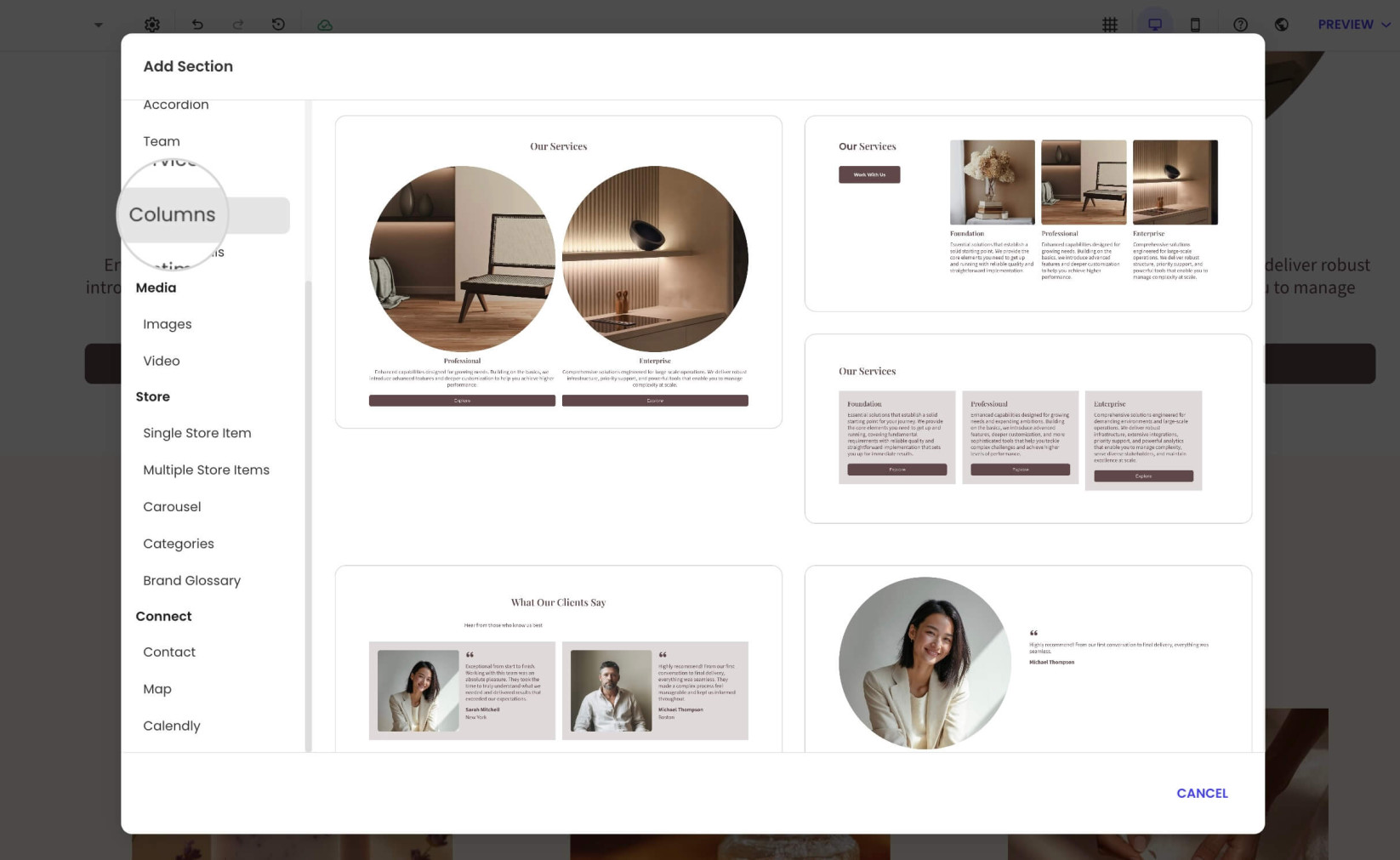1400x860 pixels.
Task: Open the help question mark icon
Action: [x=1241, y=25]
